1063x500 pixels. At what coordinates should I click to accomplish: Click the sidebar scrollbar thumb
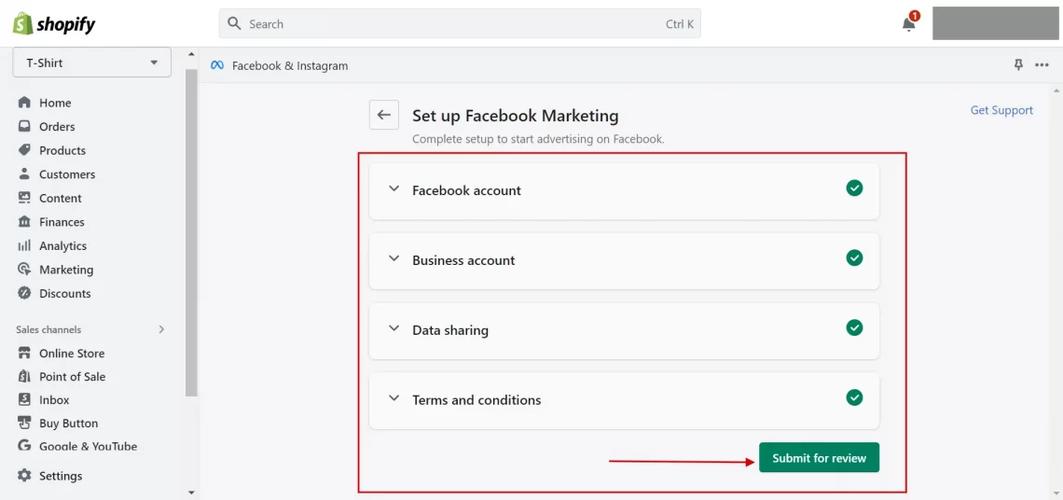(x=191, y=232)
